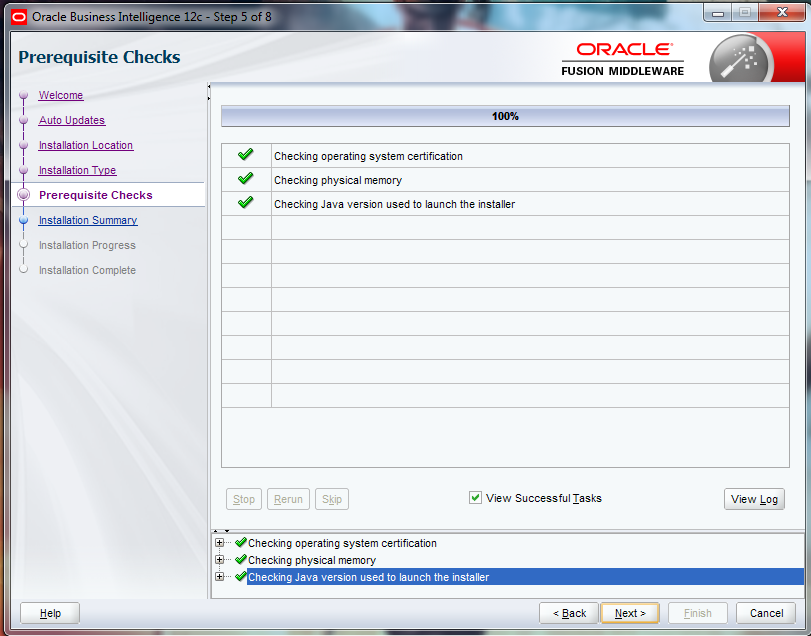Click tree check icon for Java version

[241, 577]
